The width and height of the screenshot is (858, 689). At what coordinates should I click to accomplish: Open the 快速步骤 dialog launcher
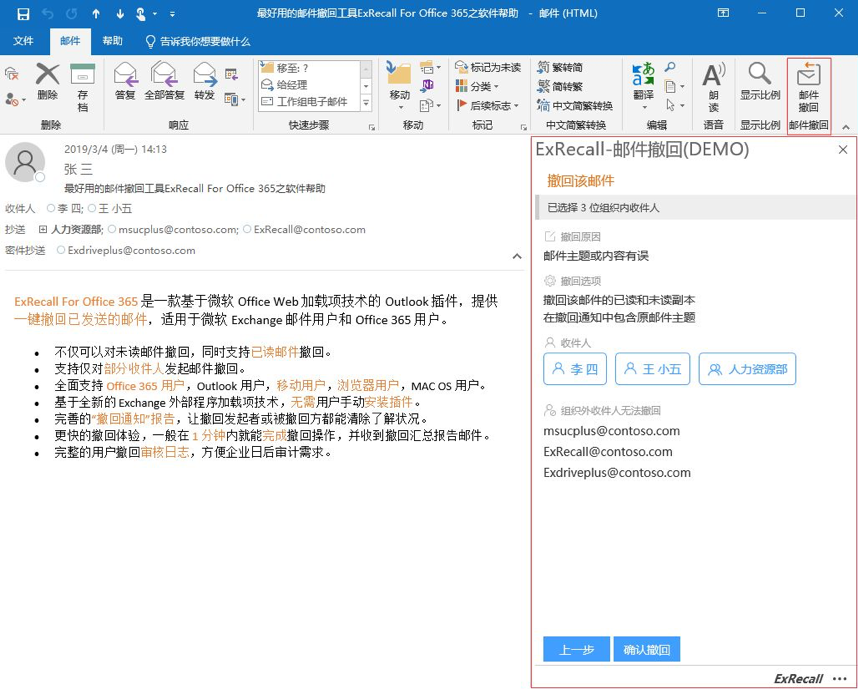click(x=372, y=127)
